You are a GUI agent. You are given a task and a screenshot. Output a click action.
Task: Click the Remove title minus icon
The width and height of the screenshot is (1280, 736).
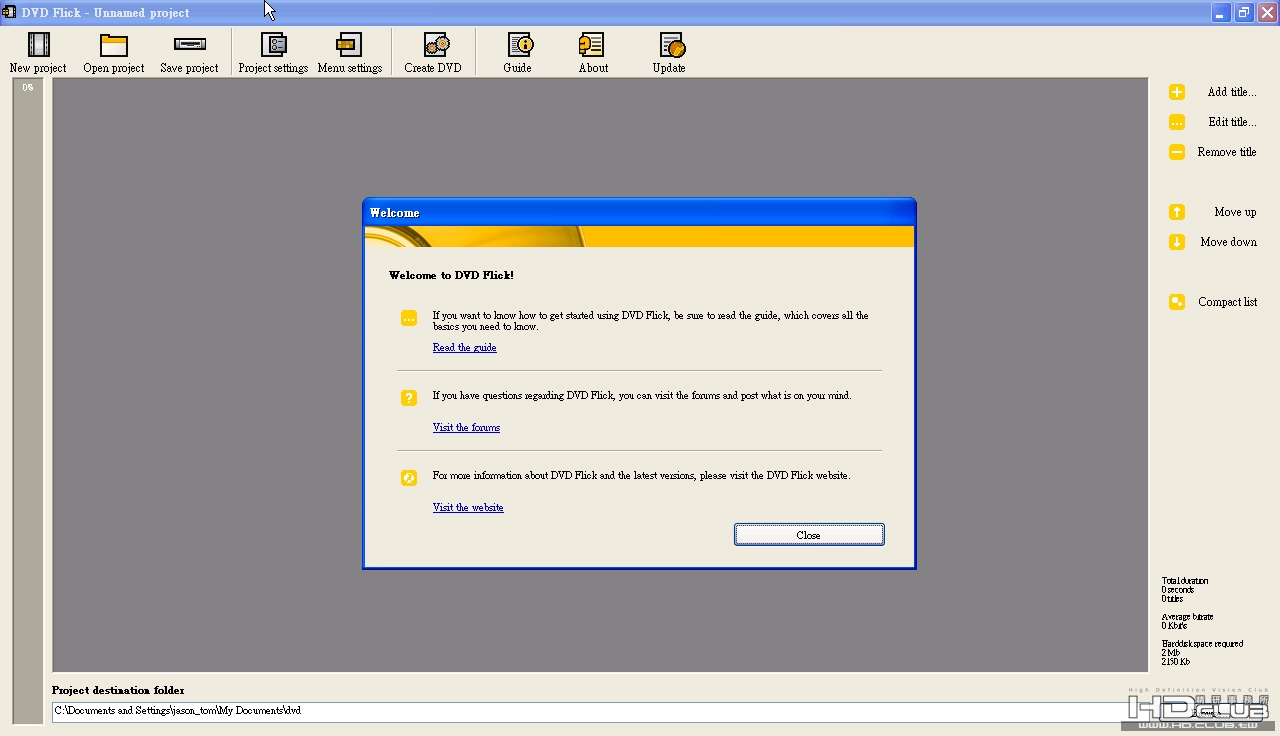pyautogui.click(x=1177, y=152)
